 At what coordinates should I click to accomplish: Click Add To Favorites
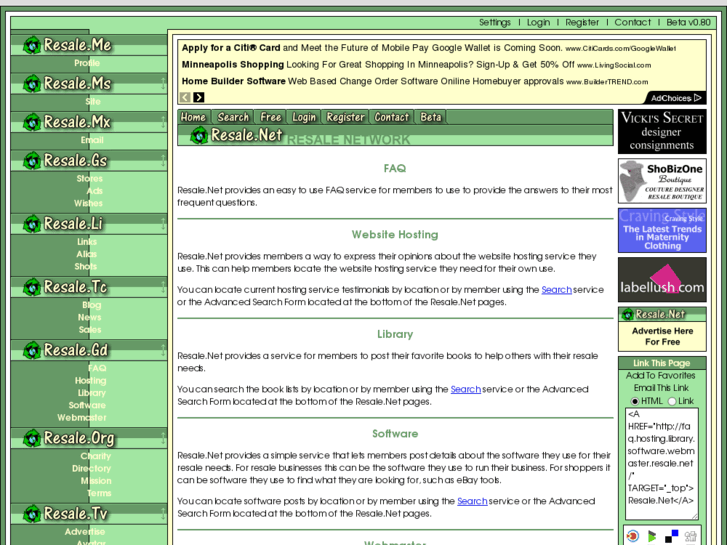tap(661, 376)
